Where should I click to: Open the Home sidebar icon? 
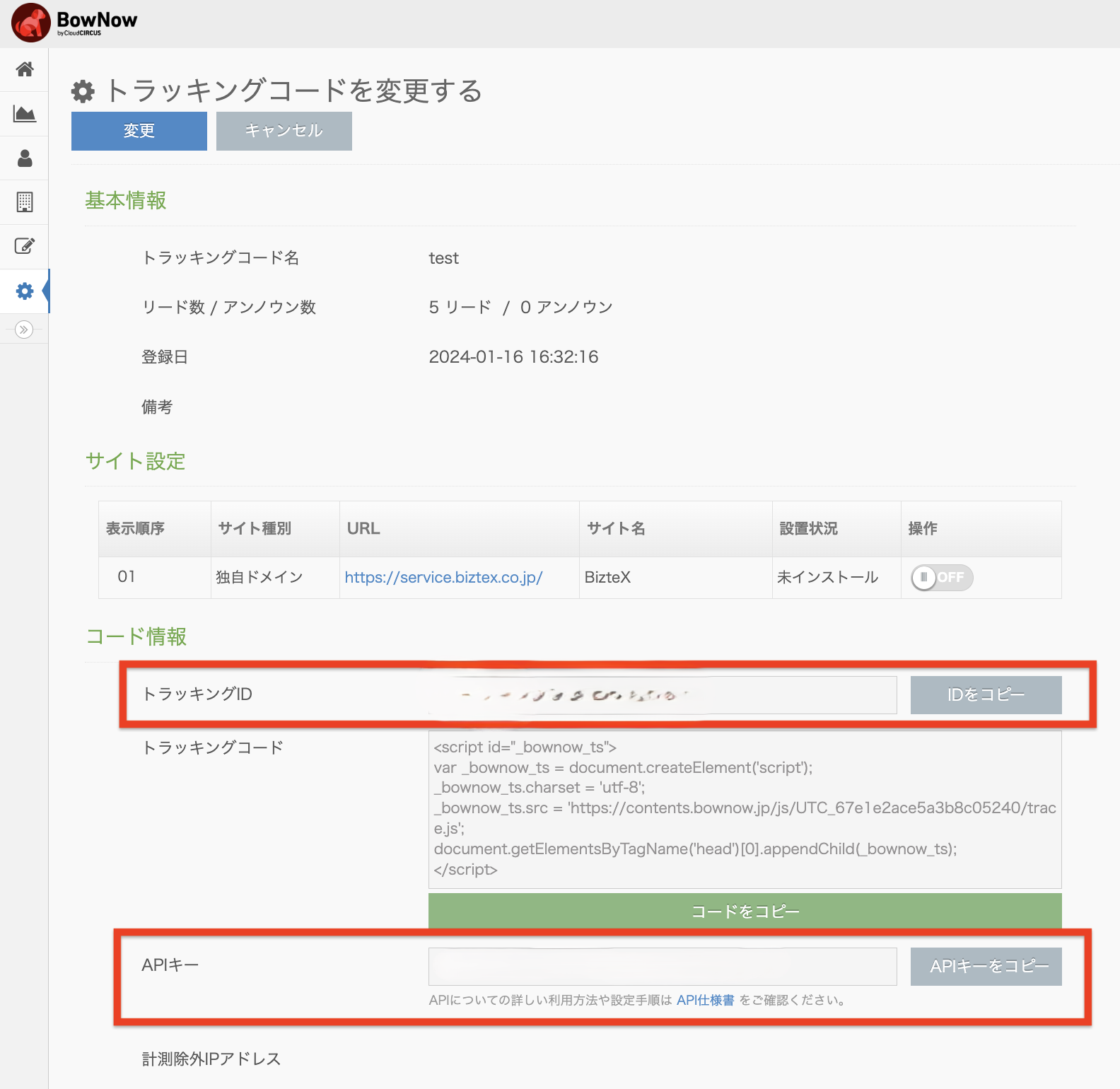[25, 69]
